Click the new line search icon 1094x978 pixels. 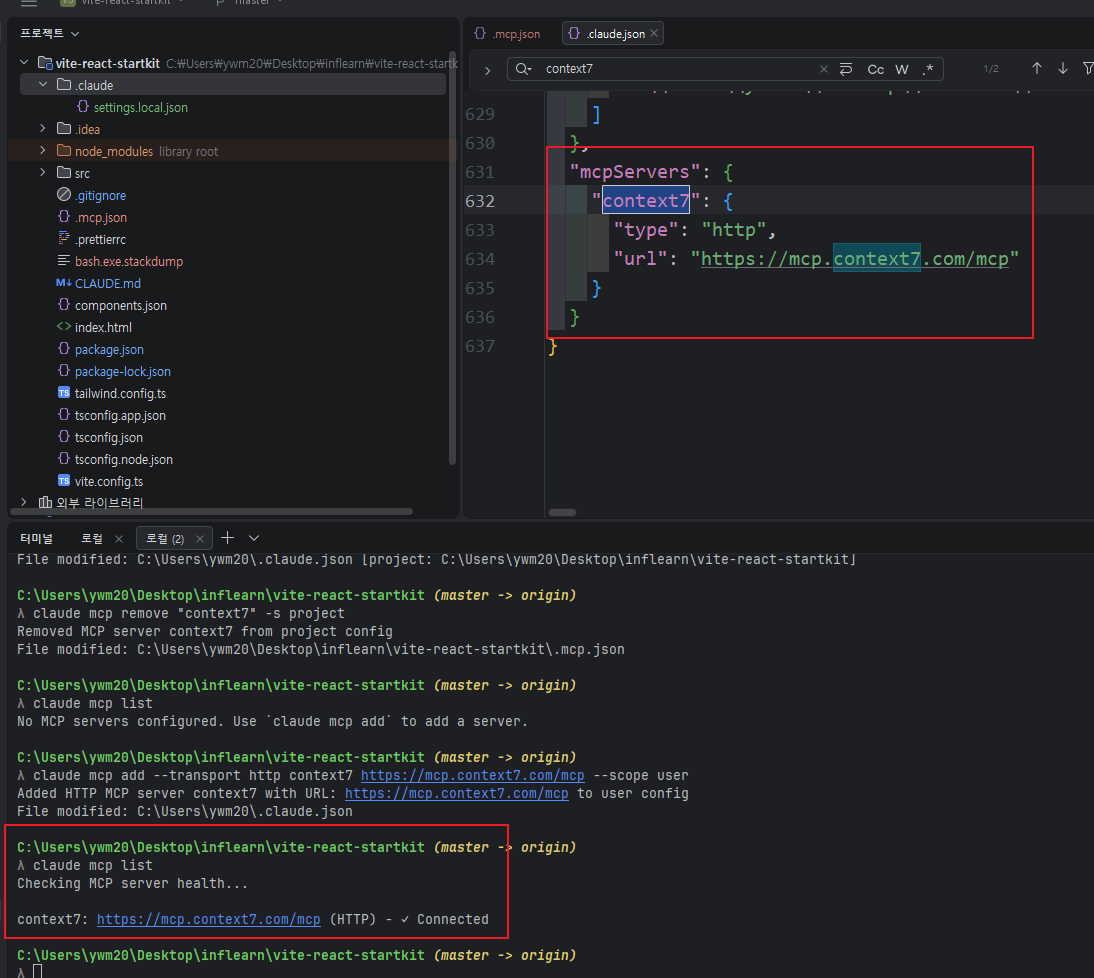pos(846,69)
